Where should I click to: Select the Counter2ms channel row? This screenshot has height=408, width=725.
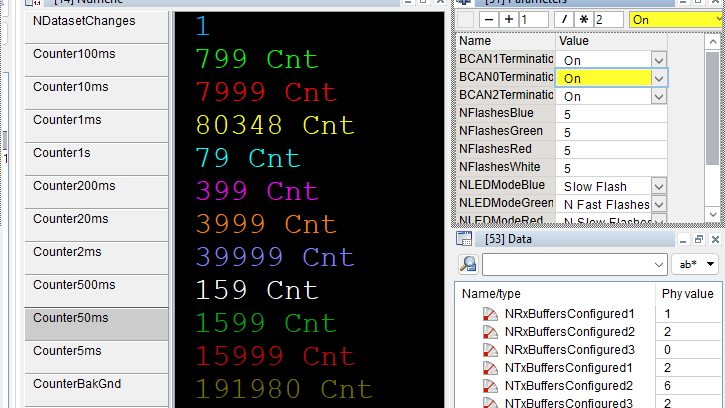pyautogui.click(x=96, y=258)
